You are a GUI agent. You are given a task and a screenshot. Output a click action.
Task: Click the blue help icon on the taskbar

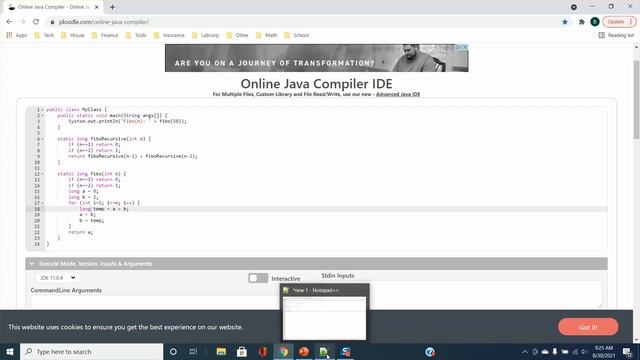click(x=430, y=351)
